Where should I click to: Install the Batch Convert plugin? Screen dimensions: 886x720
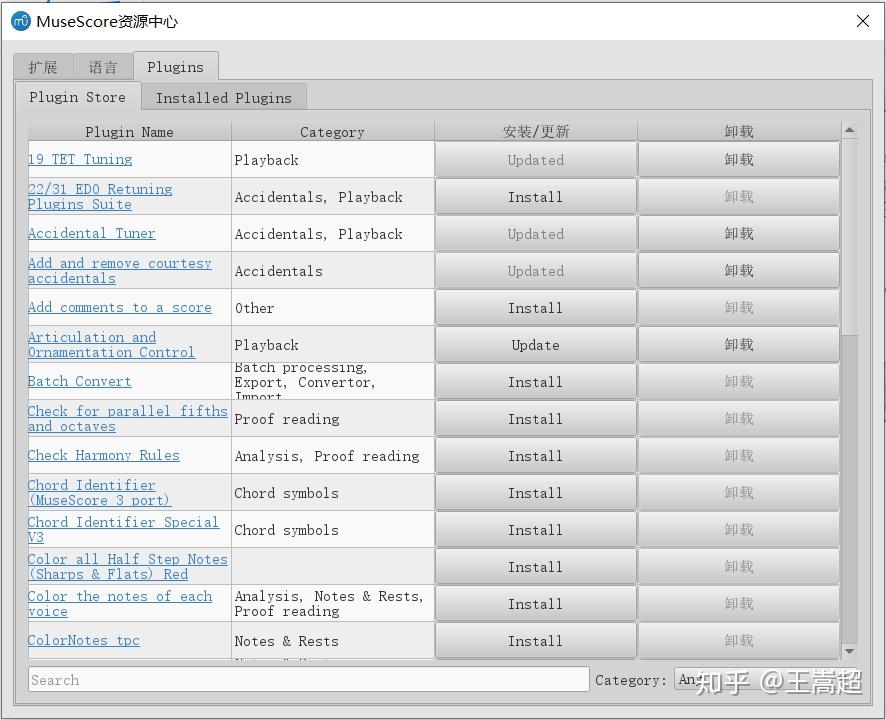[535, 381]
